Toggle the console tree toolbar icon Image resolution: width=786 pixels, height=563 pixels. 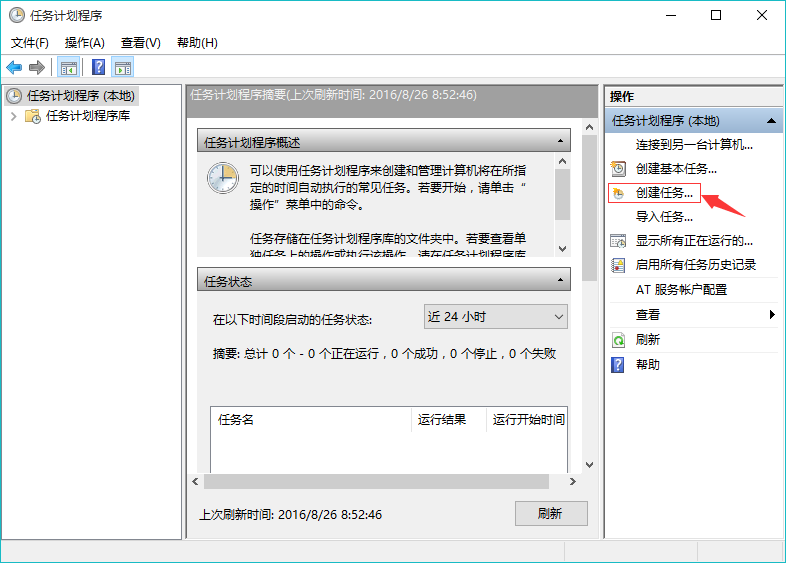(69, 68)
